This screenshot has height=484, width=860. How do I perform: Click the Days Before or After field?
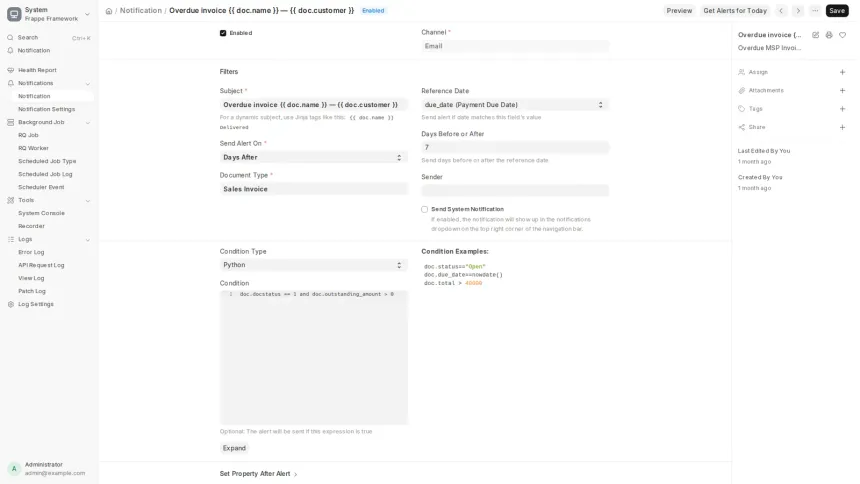pyautogui.click(x=515, y=148)
